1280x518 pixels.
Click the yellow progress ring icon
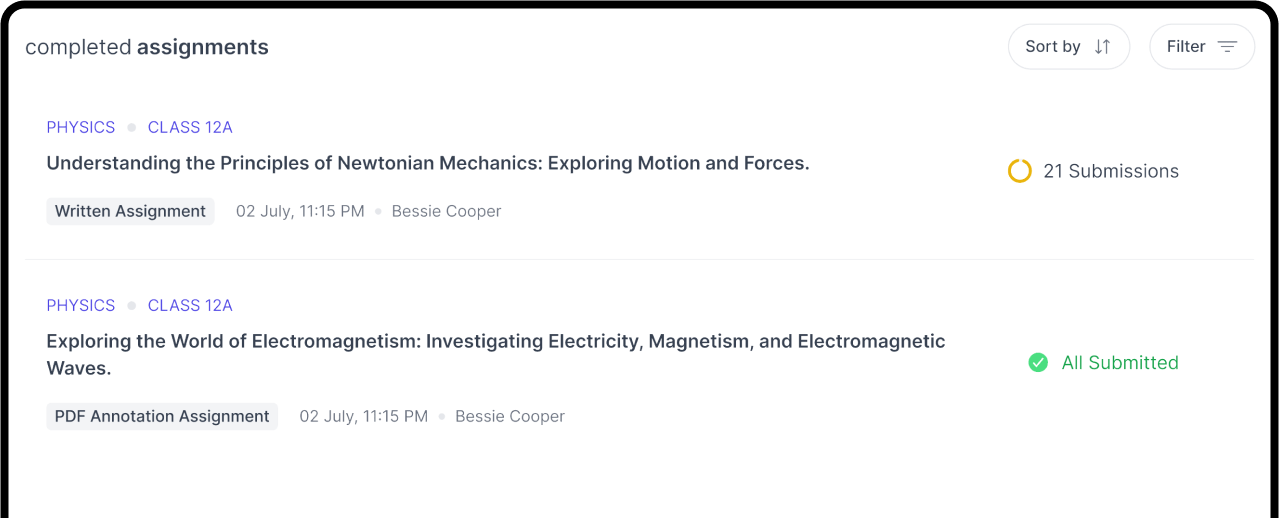[1019, 171]
